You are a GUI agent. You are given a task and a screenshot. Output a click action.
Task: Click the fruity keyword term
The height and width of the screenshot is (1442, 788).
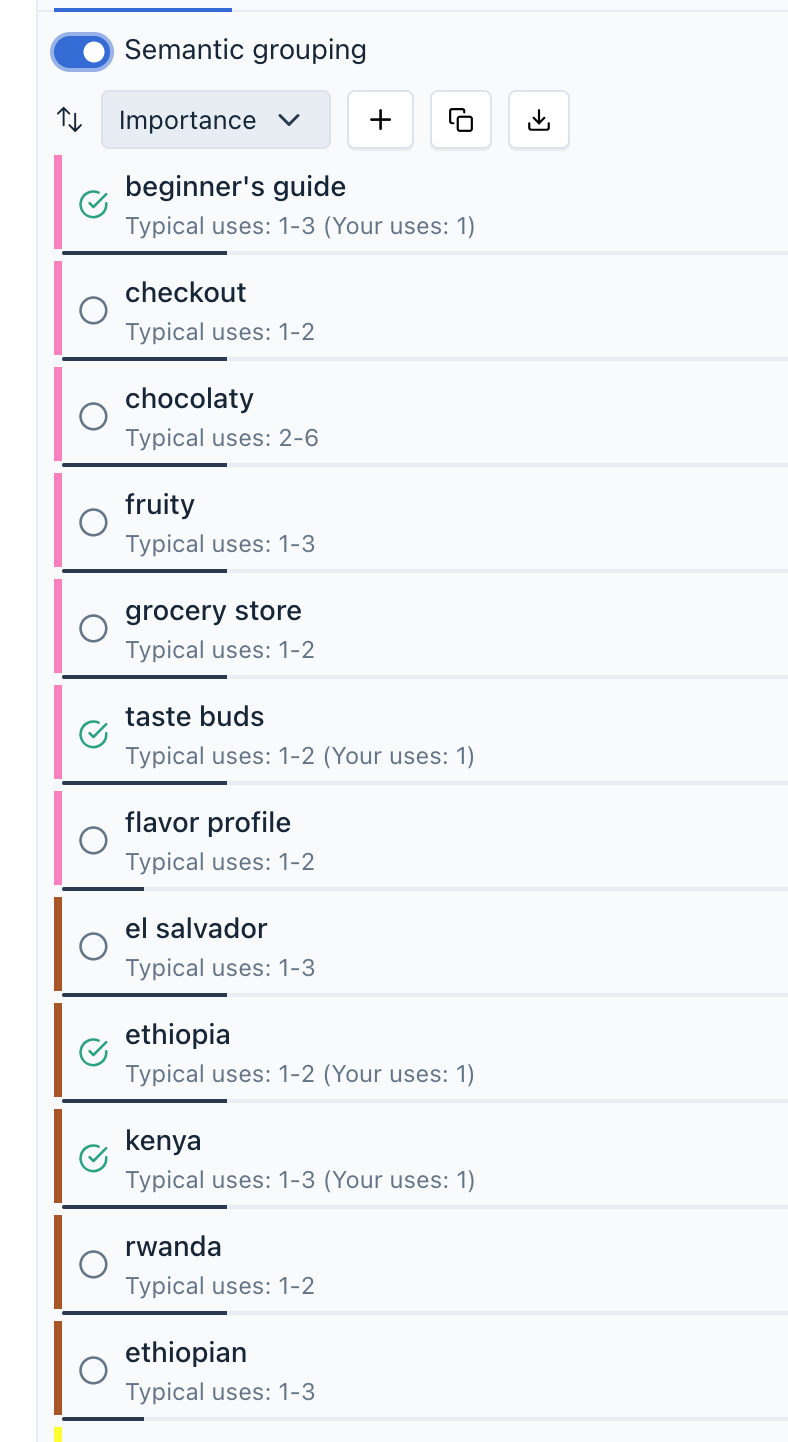point(160,505)
